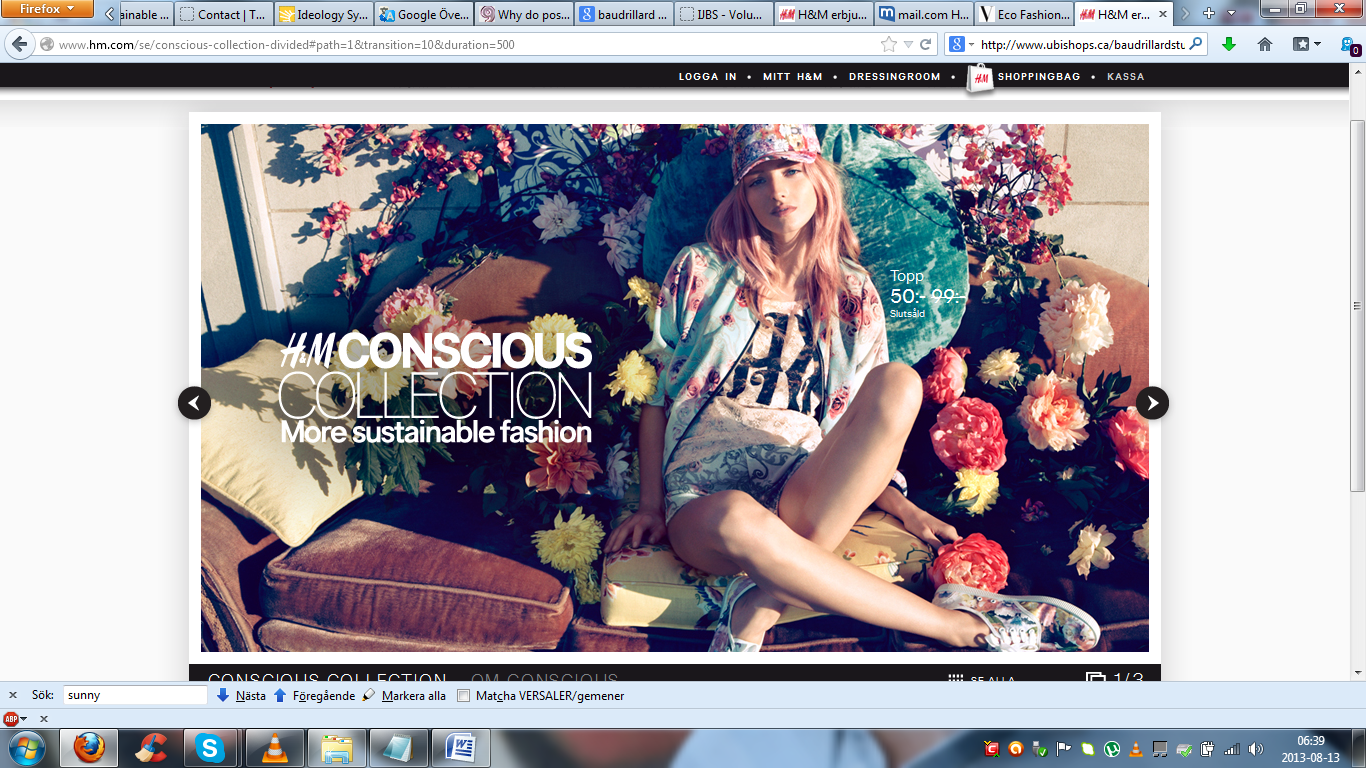Switch to the Contact | T... tab
Image resolution: width=1366 pixels, height=768 pixels.
223,14
